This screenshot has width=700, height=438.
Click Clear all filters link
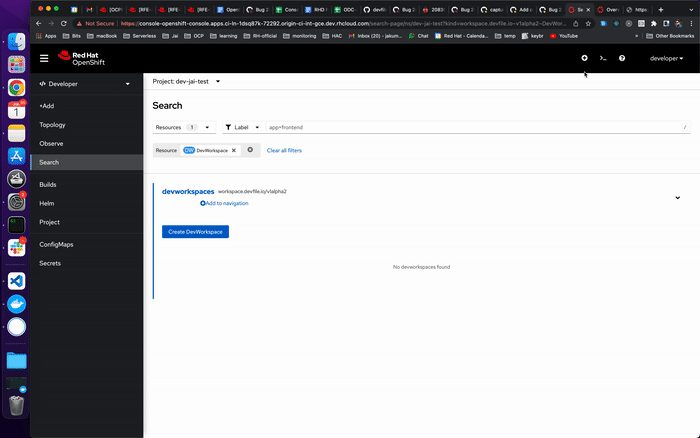point(284,150)
